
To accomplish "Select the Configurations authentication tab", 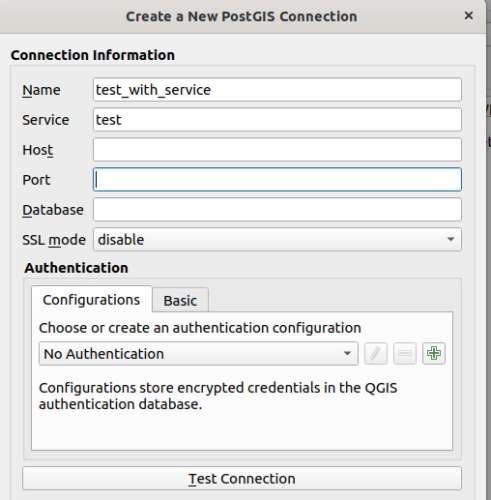I will [x=92, y=300].
